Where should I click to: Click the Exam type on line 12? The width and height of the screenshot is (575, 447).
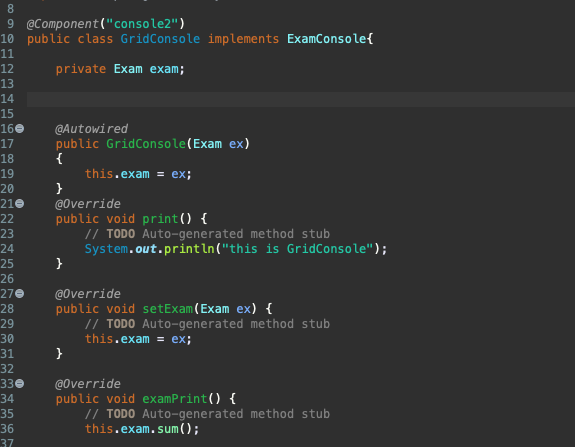pos(128,69)
